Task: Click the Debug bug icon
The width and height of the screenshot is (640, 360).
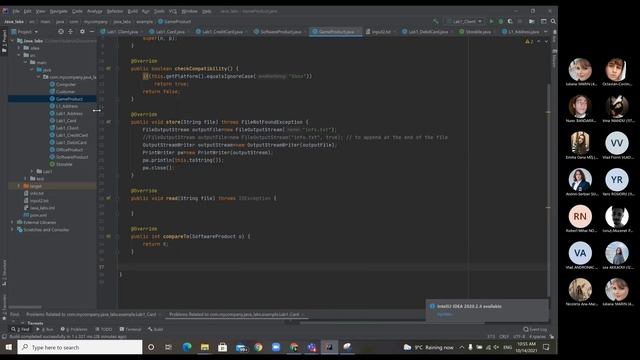Action: 501,21
